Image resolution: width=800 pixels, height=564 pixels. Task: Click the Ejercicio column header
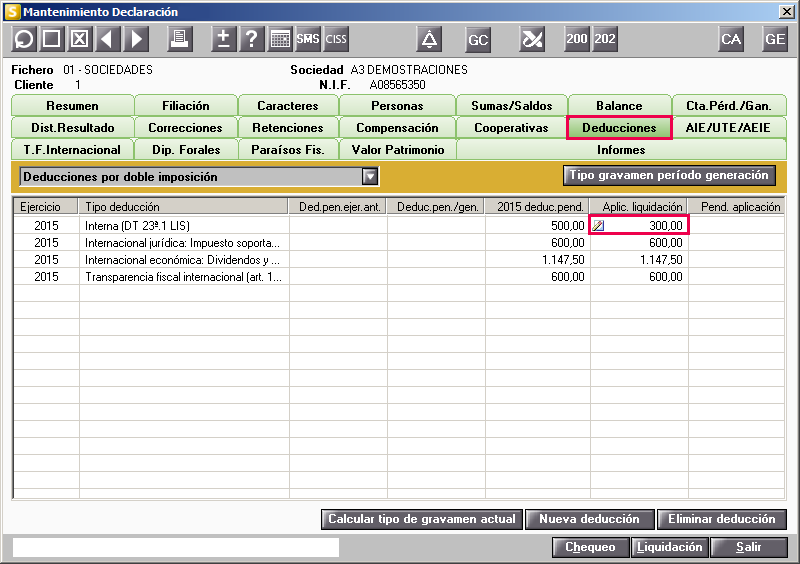pyautogui.click(x=45, y=206)
